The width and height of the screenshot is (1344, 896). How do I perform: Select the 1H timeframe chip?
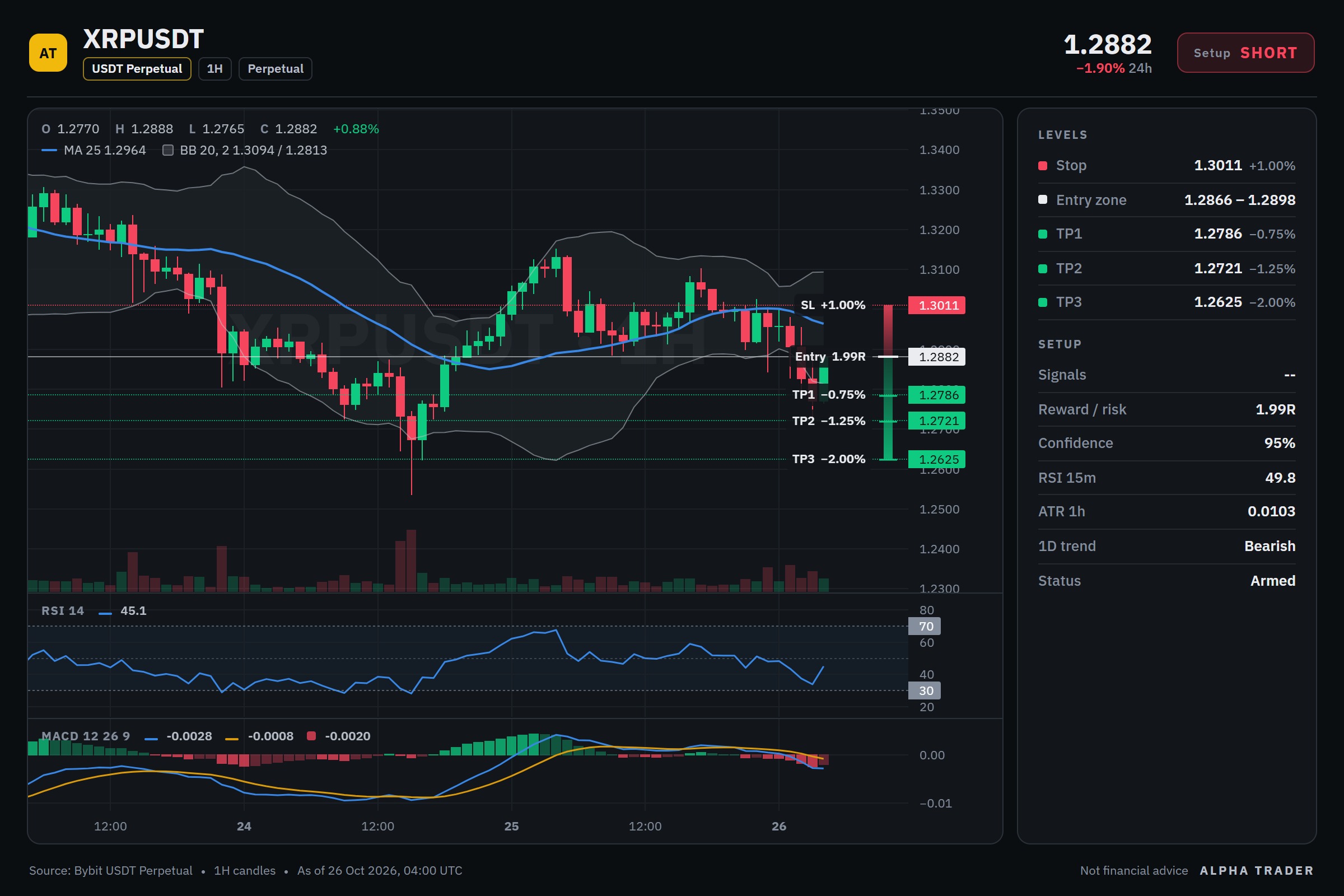(215, 68)
